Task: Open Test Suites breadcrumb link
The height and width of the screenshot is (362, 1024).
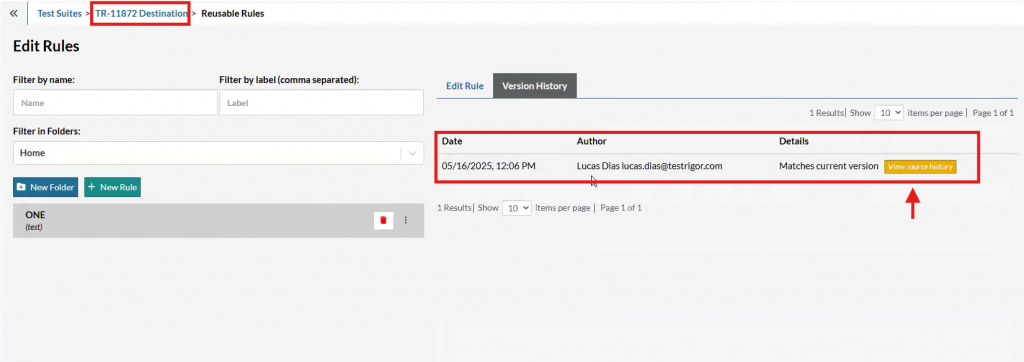Action: [59, 13]
